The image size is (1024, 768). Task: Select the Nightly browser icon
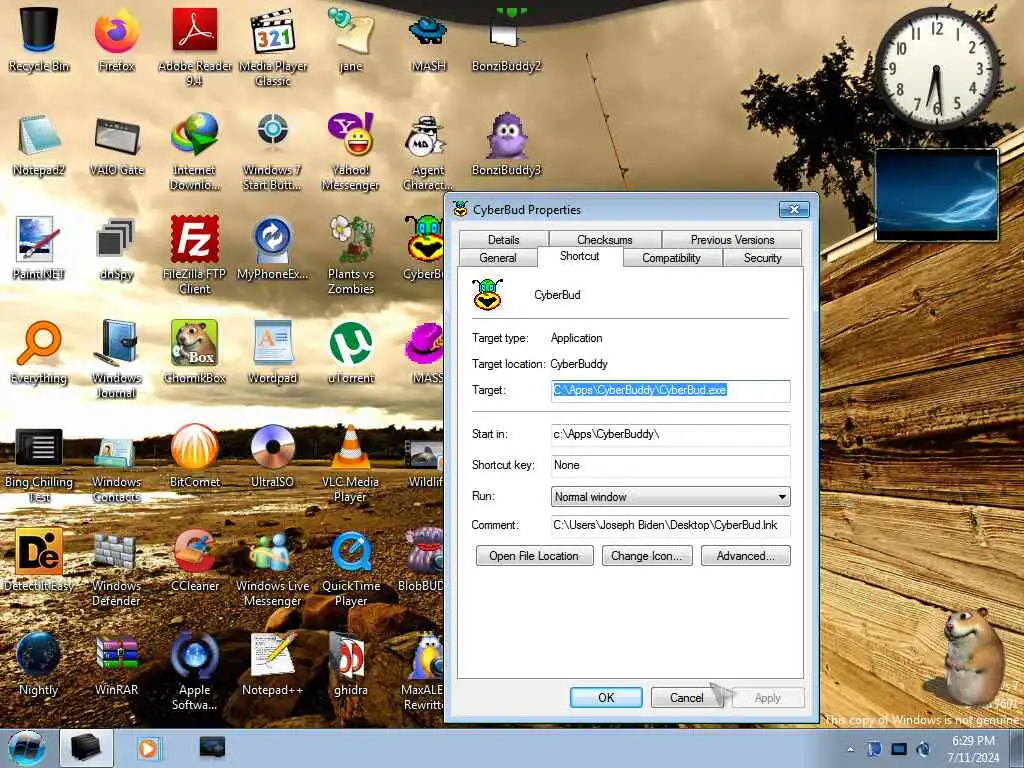pyautogui.click(x=39, y=664)
